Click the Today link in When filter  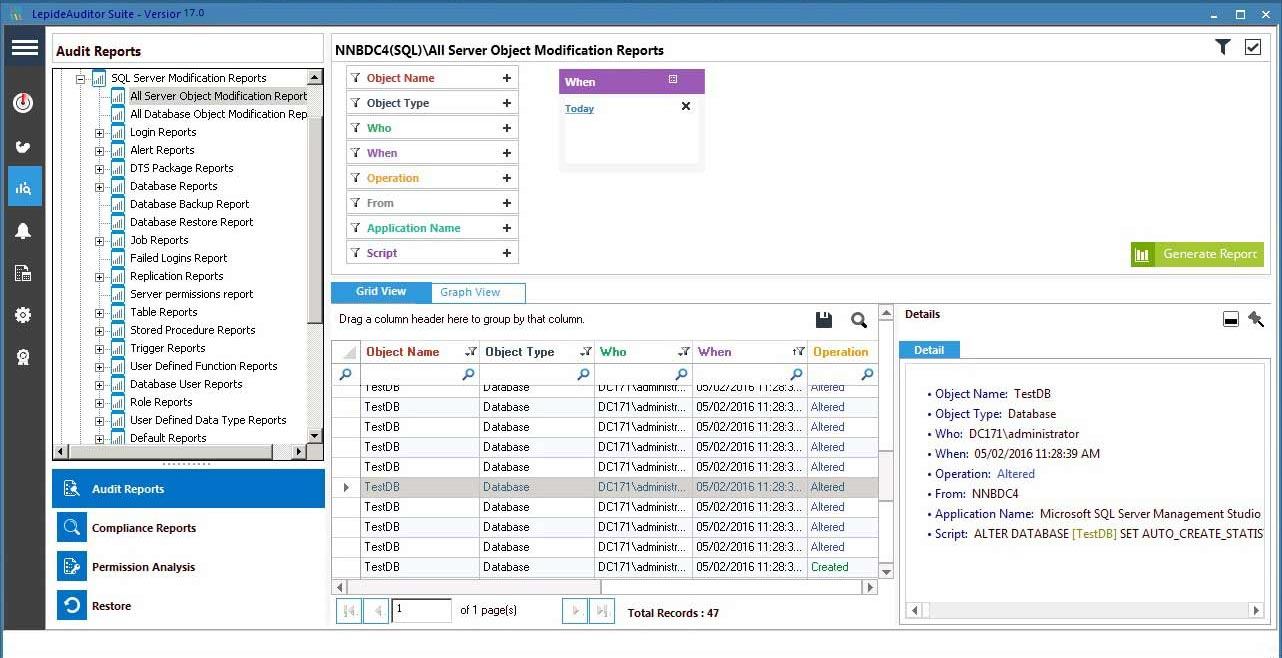click(579, 108)
